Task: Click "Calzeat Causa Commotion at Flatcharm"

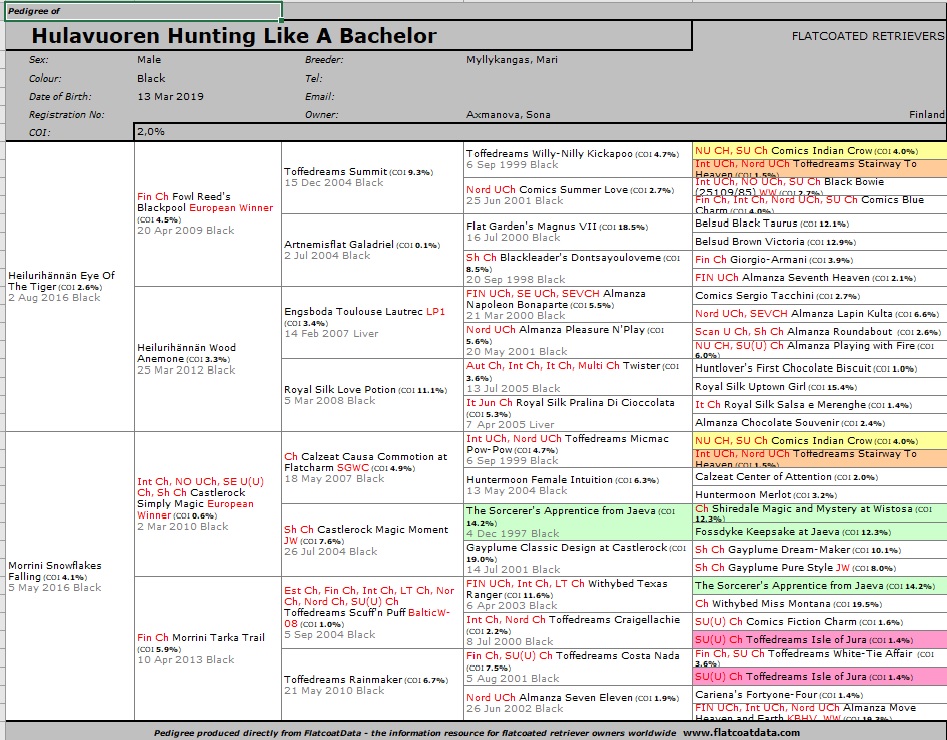Action: 372,468
